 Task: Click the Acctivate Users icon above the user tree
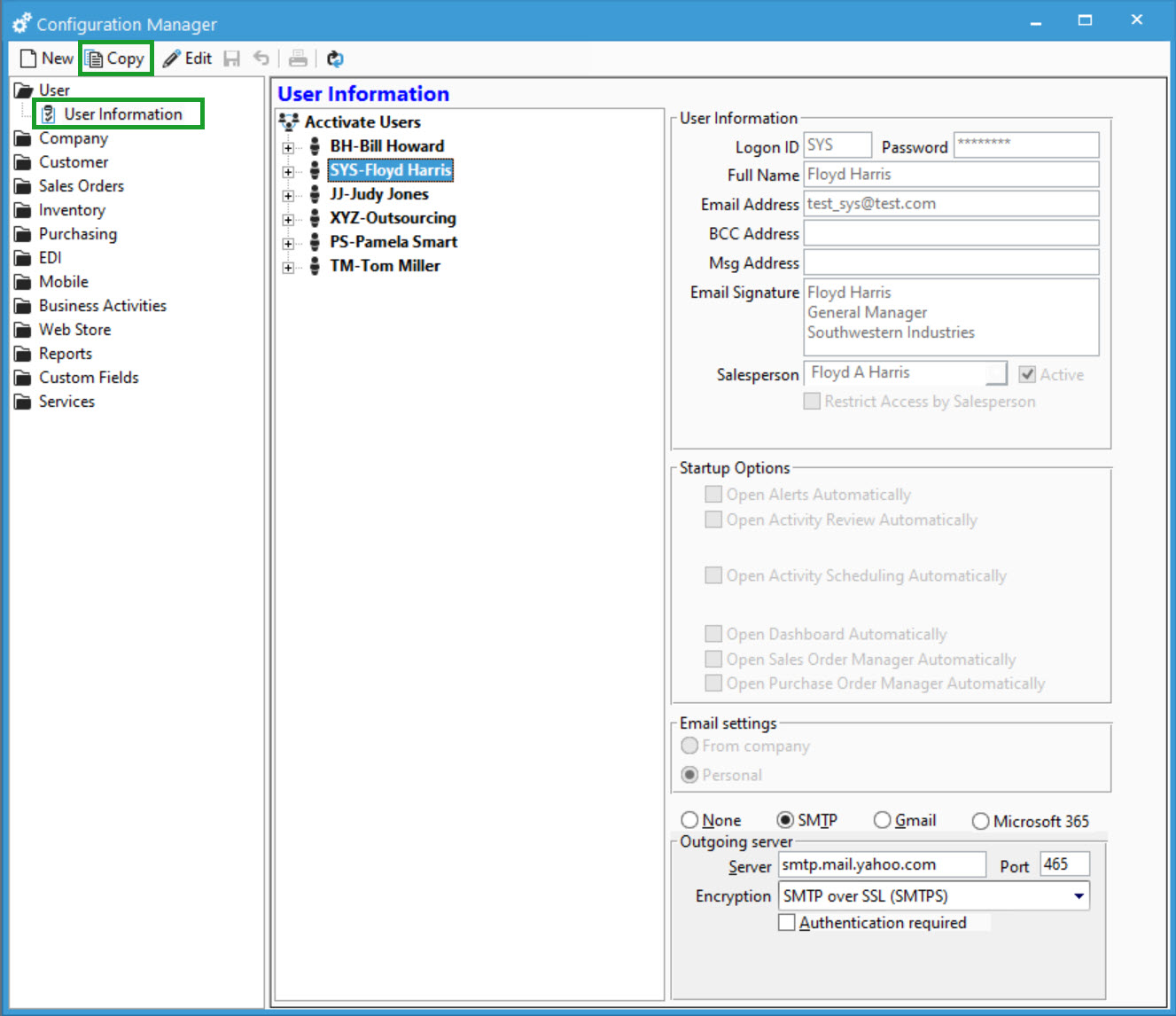[x=289, y=121]
